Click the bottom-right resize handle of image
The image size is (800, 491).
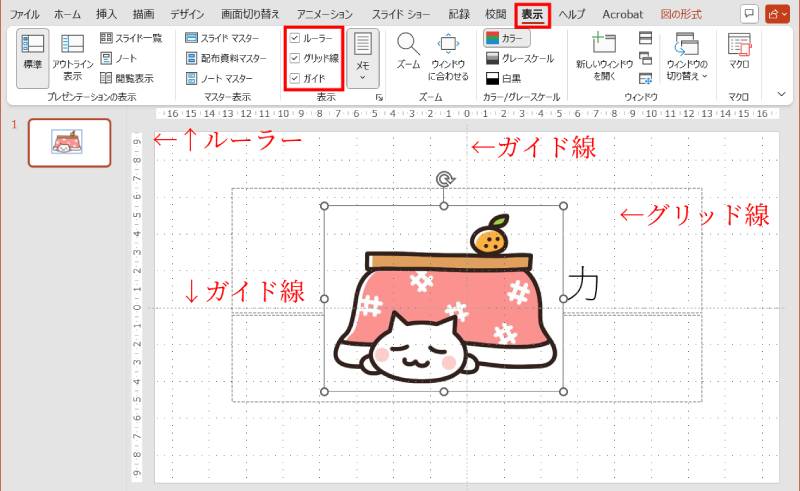pyautogui.click(x=563, y=392)
